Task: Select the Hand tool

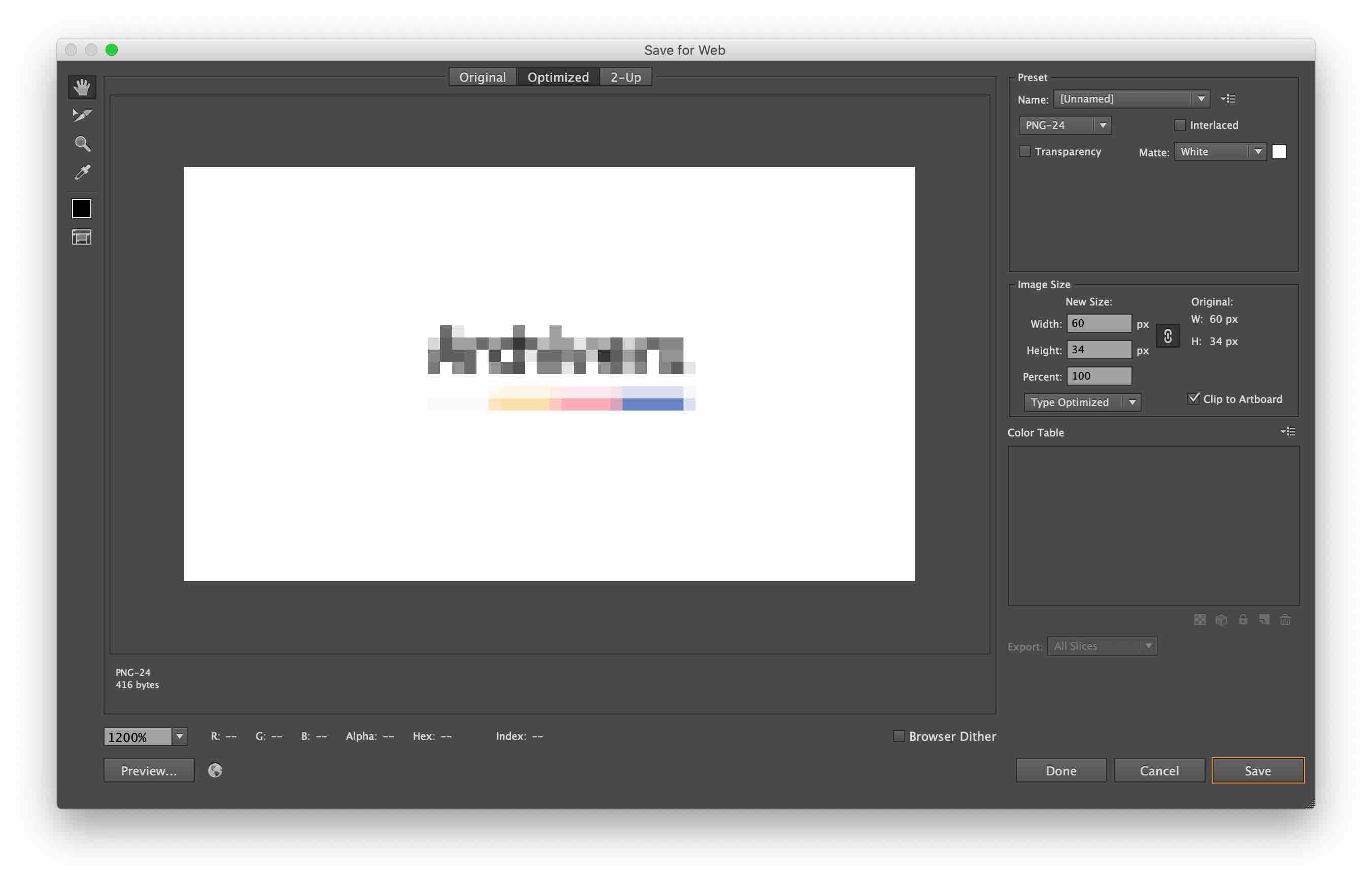Action: (82, 87)
